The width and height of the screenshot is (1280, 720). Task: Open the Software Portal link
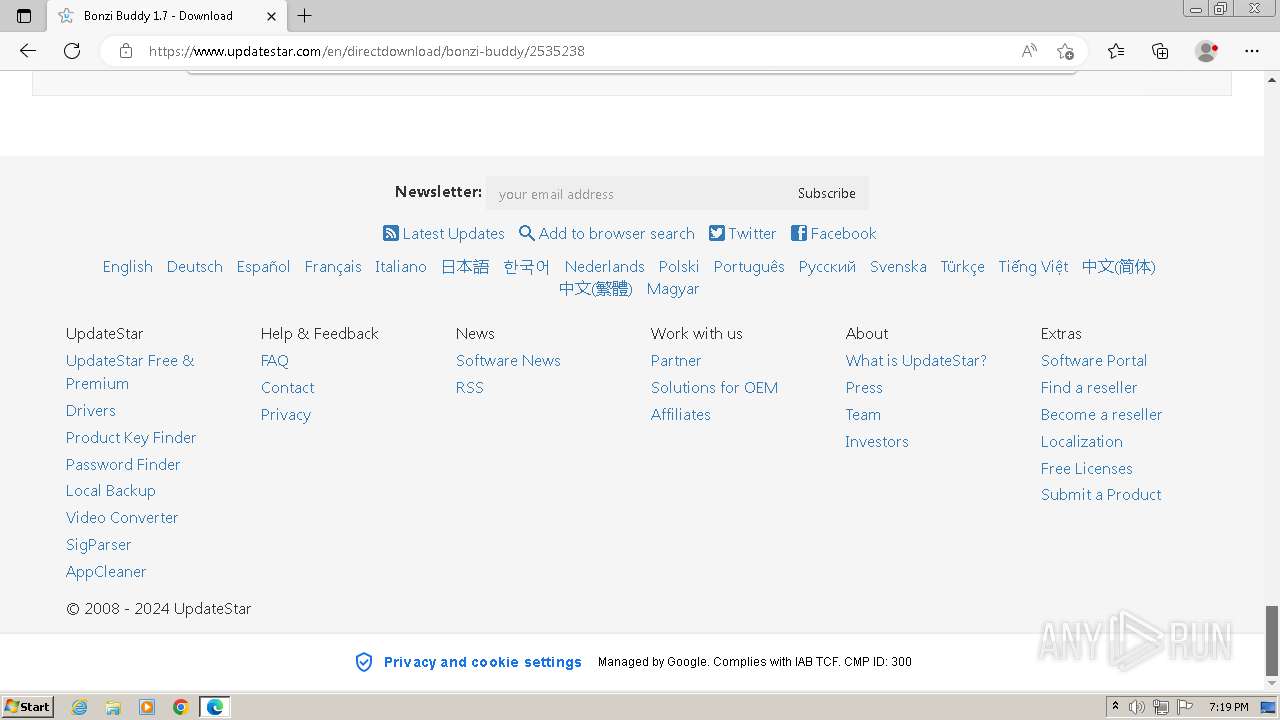point(1094,360)
